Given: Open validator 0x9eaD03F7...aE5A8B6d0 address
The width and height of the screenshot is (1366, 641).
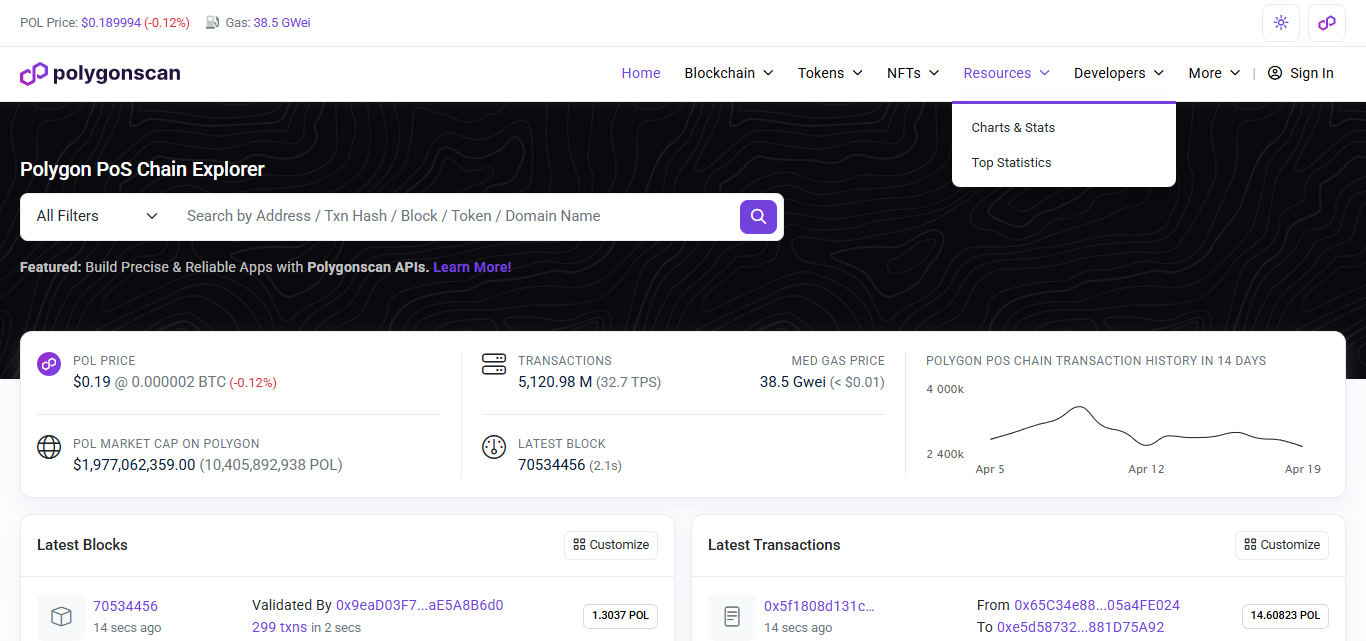Looking at the screenshot, I should 419,605.
